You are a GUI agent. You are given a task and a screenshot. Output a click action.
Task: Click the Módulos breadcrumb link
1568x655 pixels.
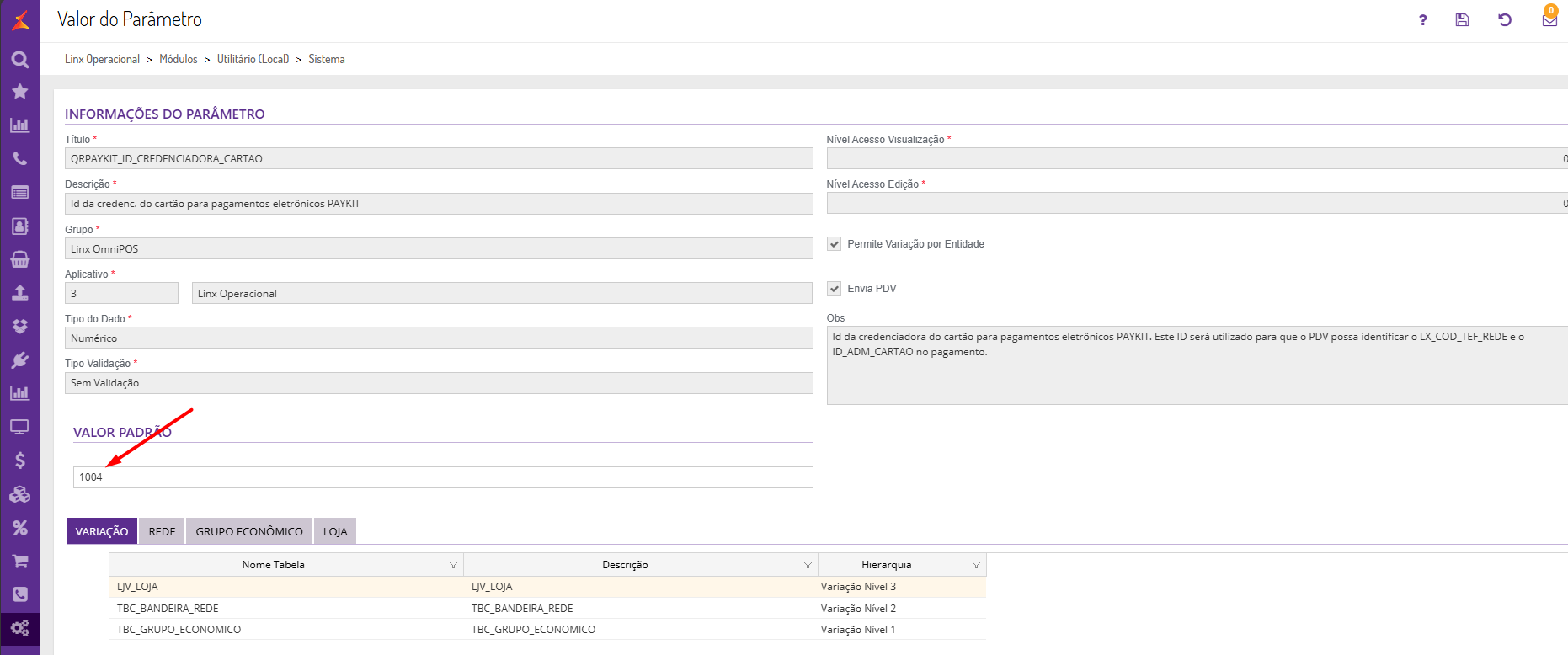point(179,59)
